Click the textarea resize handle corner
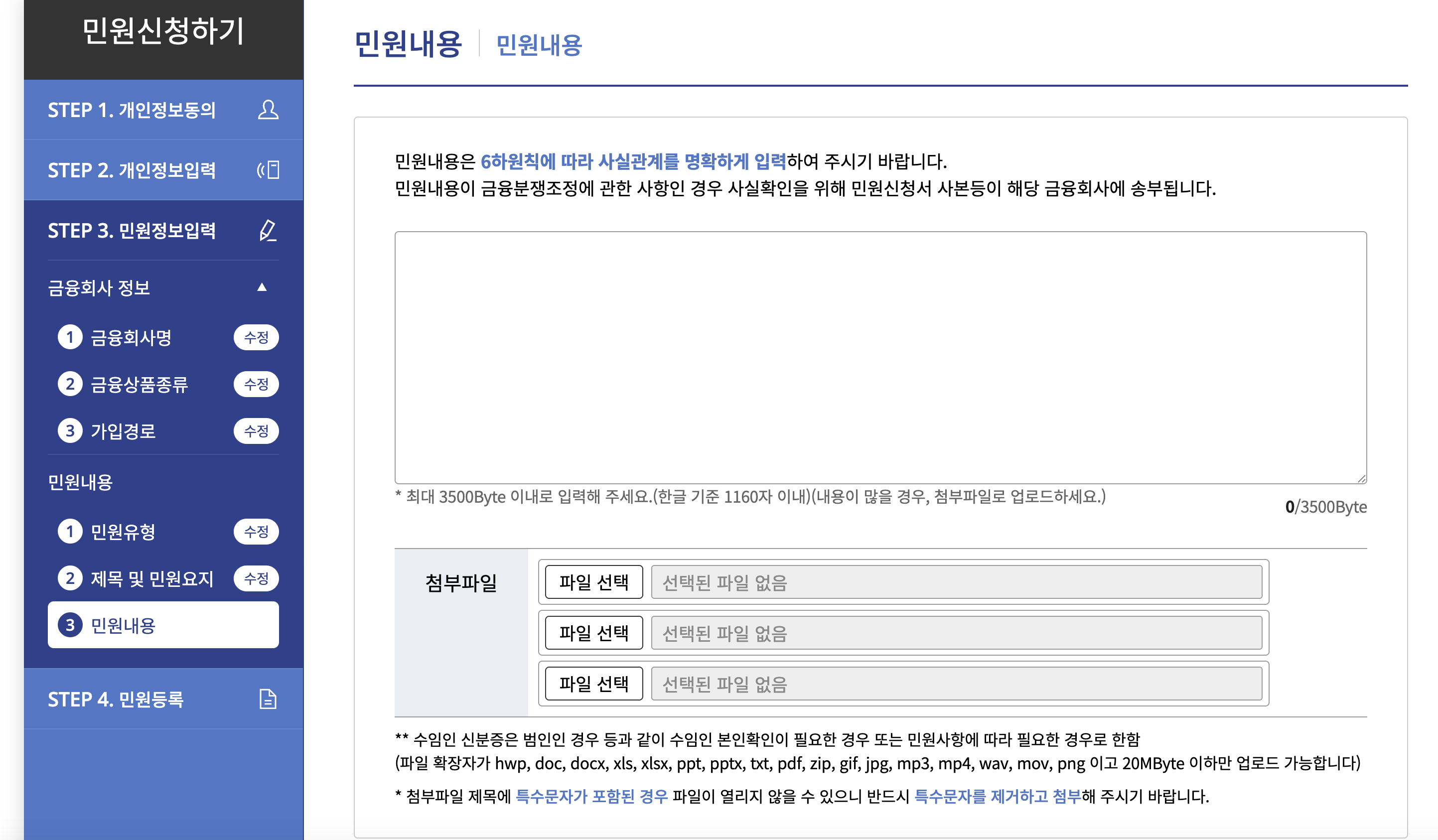Image resolution: width=1438 pixels, height=840 pixels. [1362, 479]
